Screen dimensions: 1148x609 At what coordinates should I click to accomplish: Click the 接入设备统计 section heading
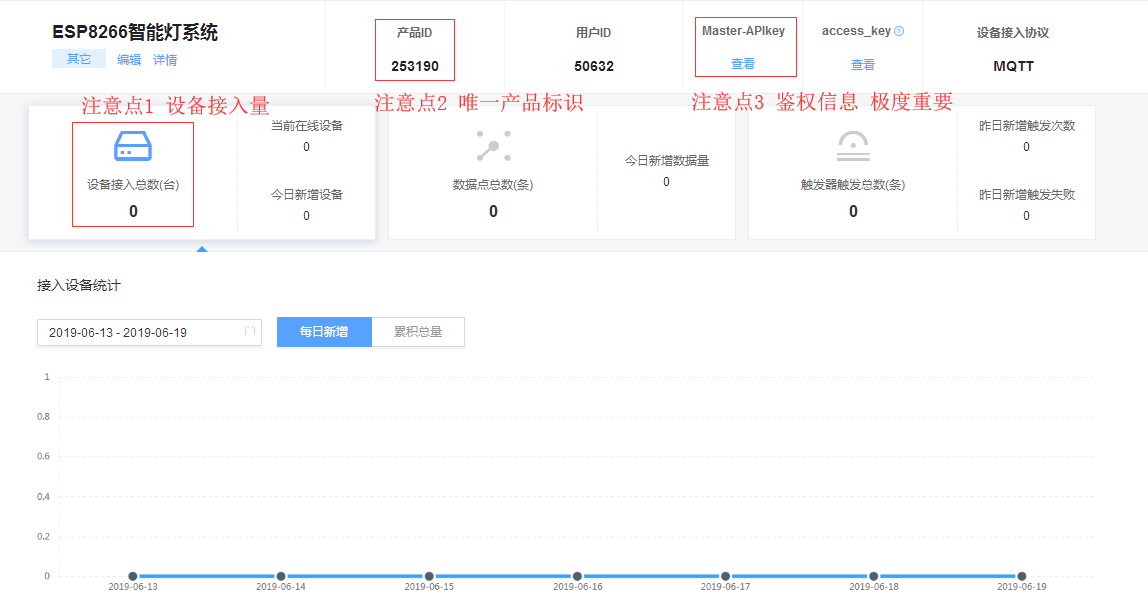pos(79,285)
